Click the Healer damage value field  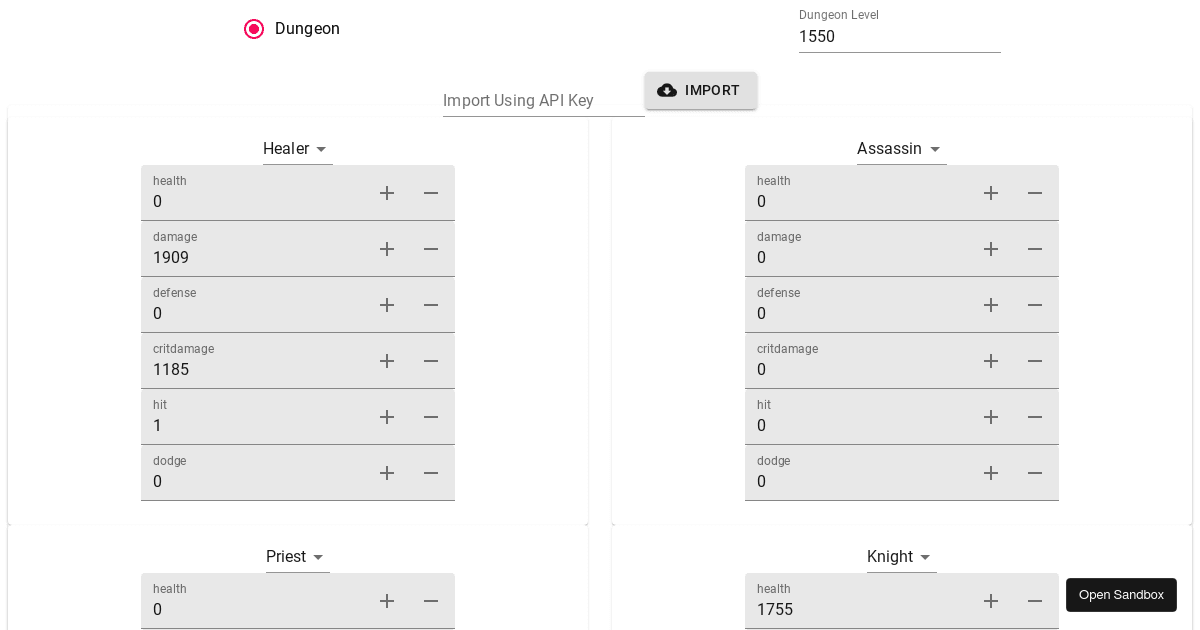(255, 258)
